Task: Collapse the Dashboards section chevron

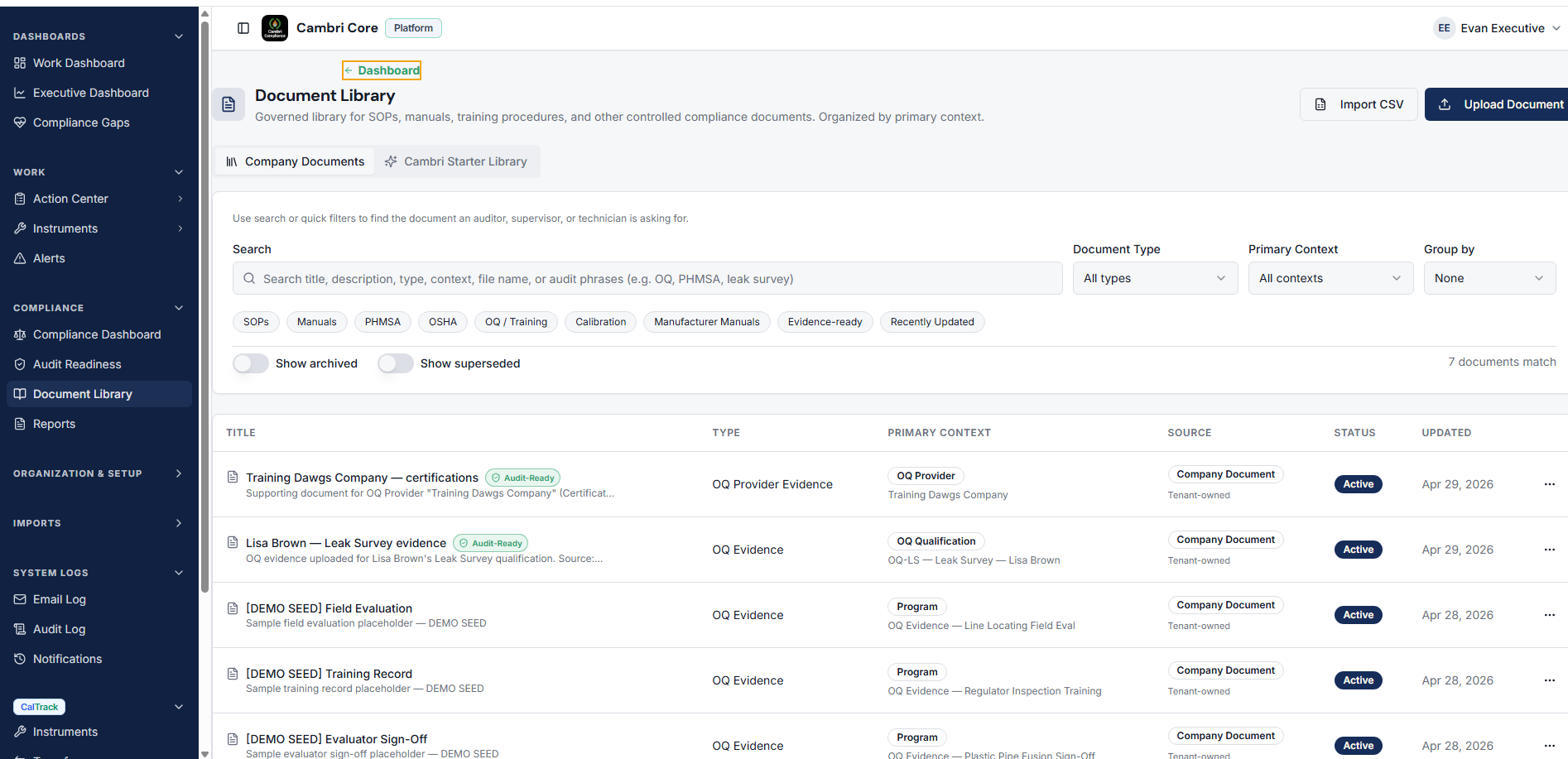Action: click(x=179, y=36)
